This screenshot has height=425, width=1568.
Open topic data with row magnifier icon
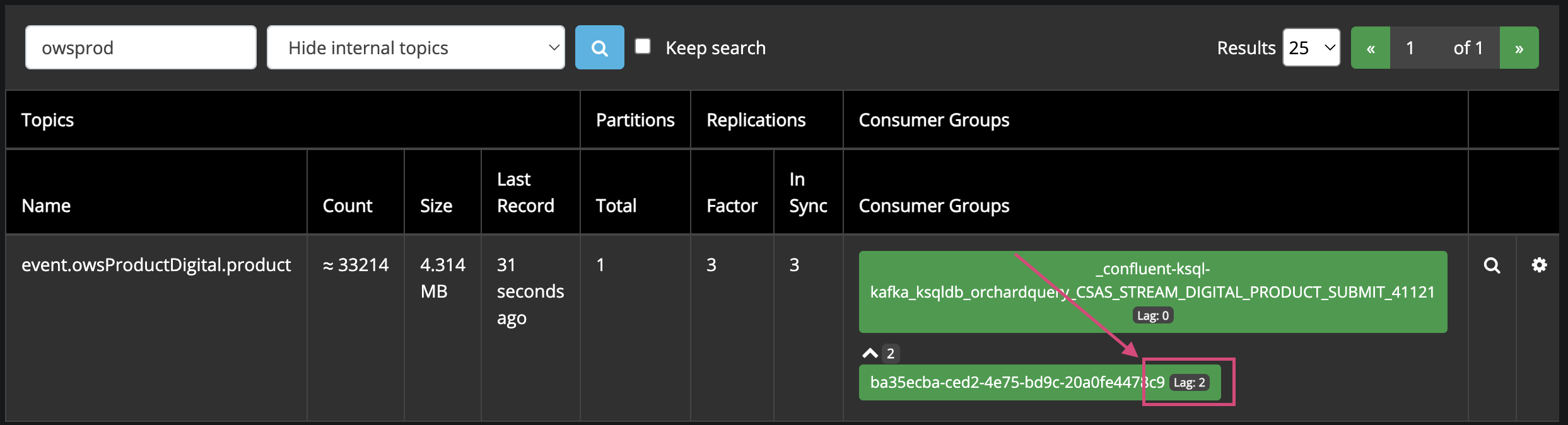click(1492, 265)
